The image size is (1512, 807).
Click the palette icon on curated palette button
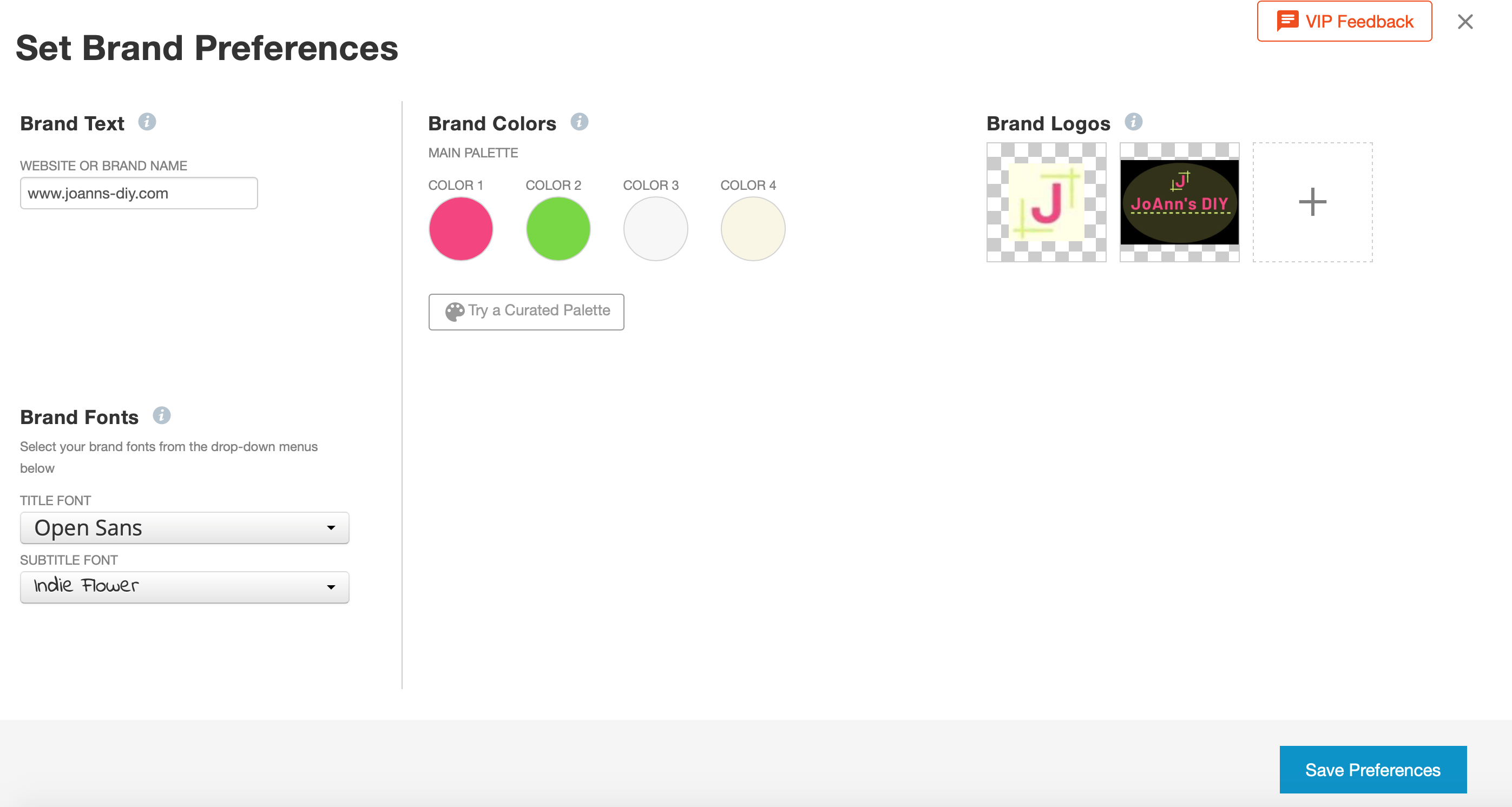point(455,312)
